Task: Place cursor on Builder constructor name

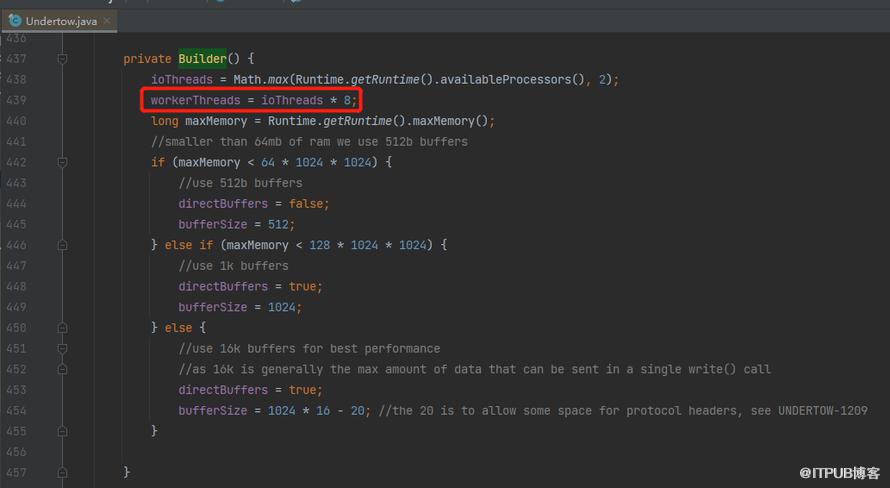Action: click(202, 59)
